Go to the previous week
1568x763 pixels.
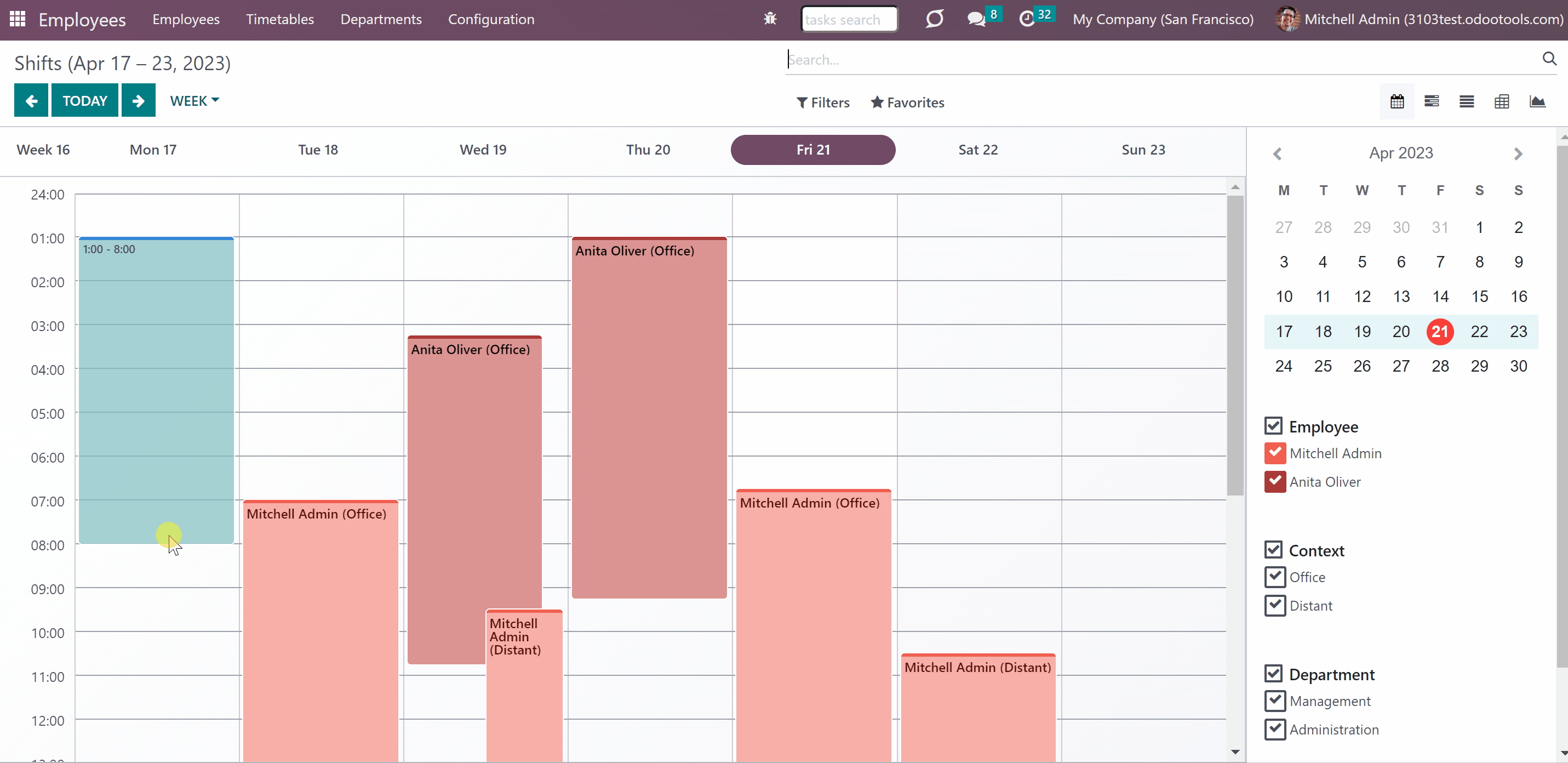click(x=31, y=100)
